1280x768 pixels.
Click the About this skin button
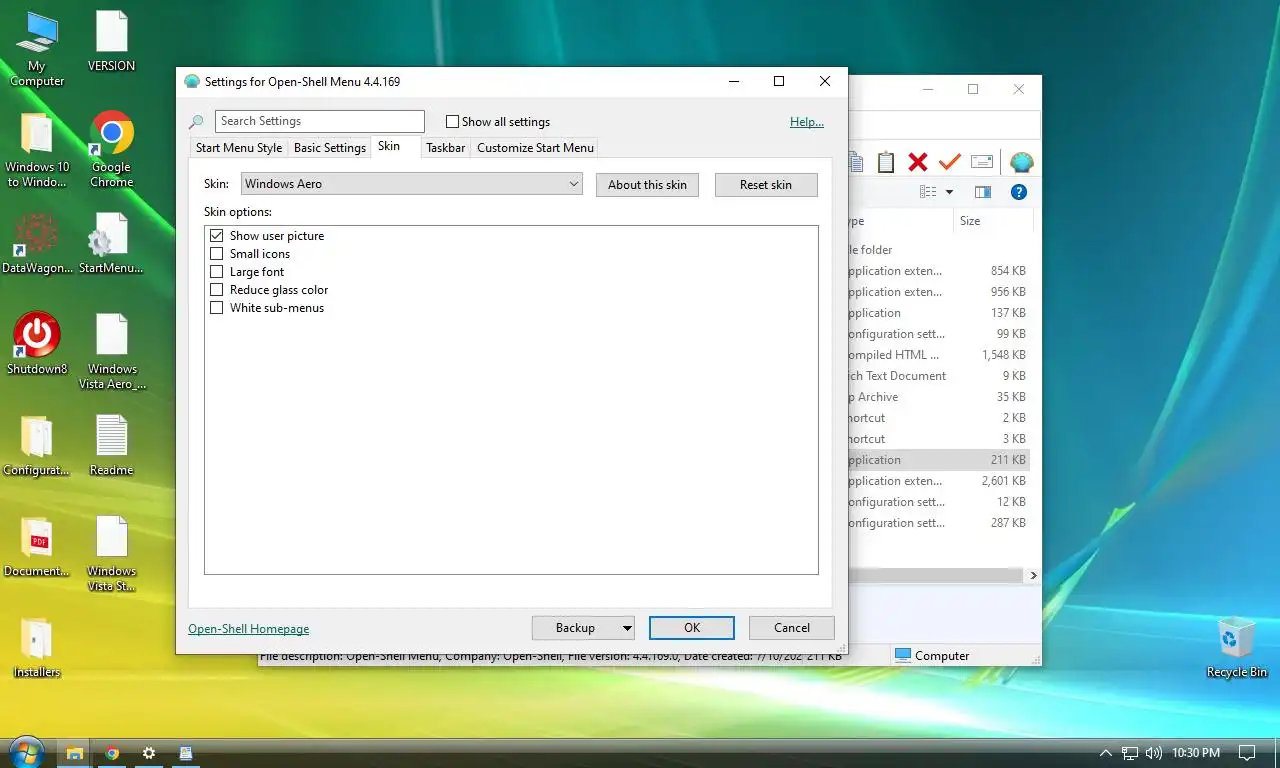[x=647, y=185]
